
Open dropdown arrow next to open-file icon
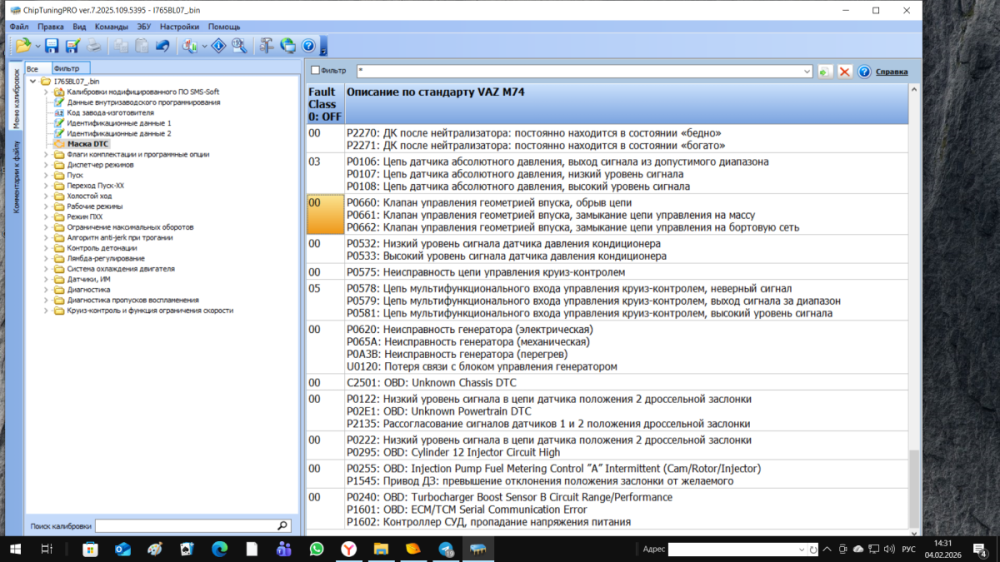(x=38, y=47)
